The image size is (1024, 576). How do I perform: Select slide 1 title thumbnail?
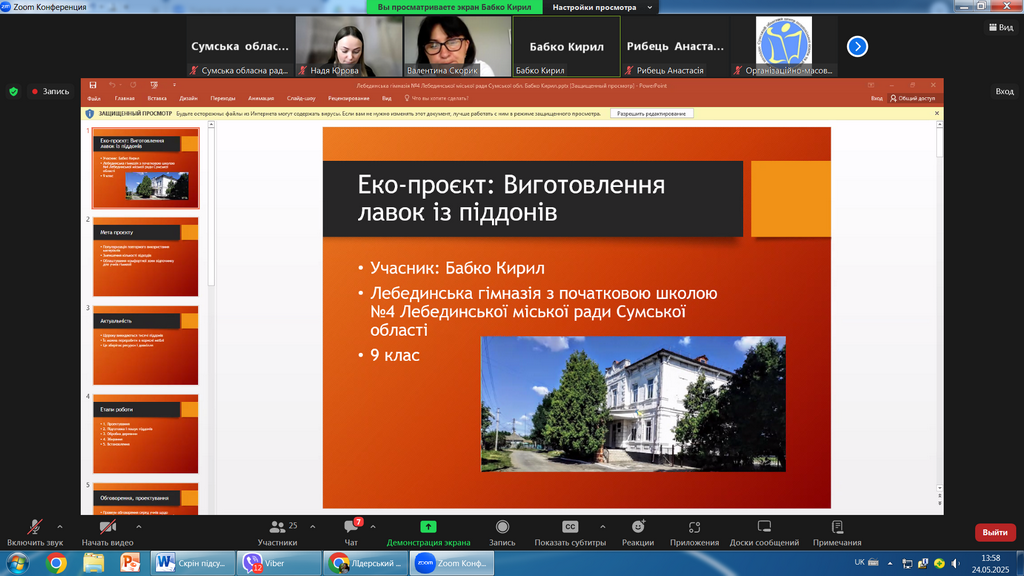146,168
